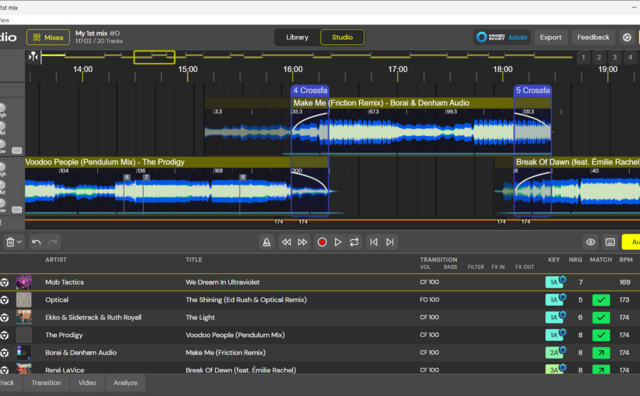Click the track icon on Mob Tactics row
This screenshot has height=396, width=640.
tap(5, 282)
